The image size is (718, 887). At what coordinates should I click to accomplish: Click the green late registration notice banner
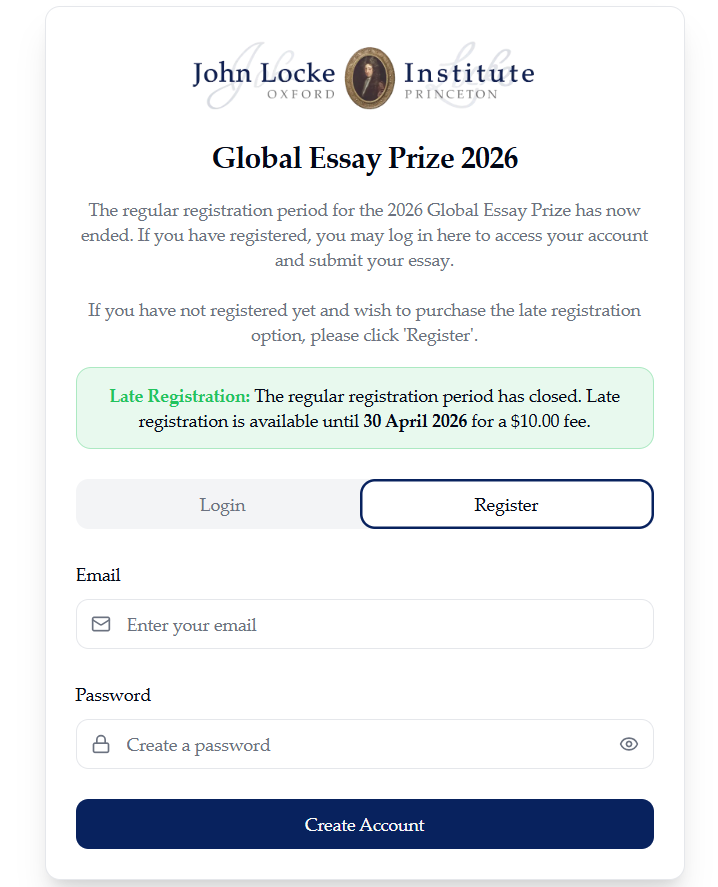(365, 408)
